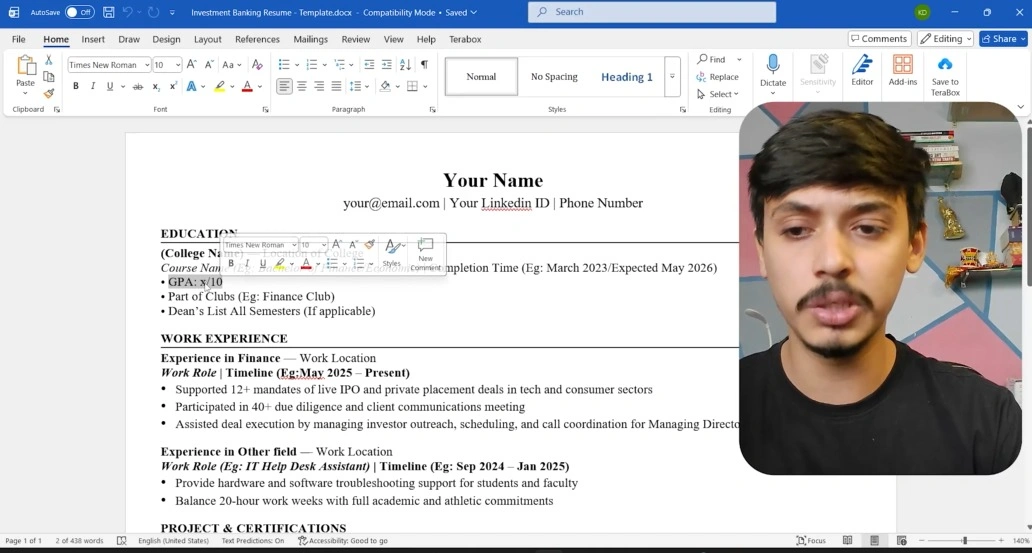Click the Dictate microphone icon
The height and width of the screenshot is (553, 1032).
(x=773, y=65)
